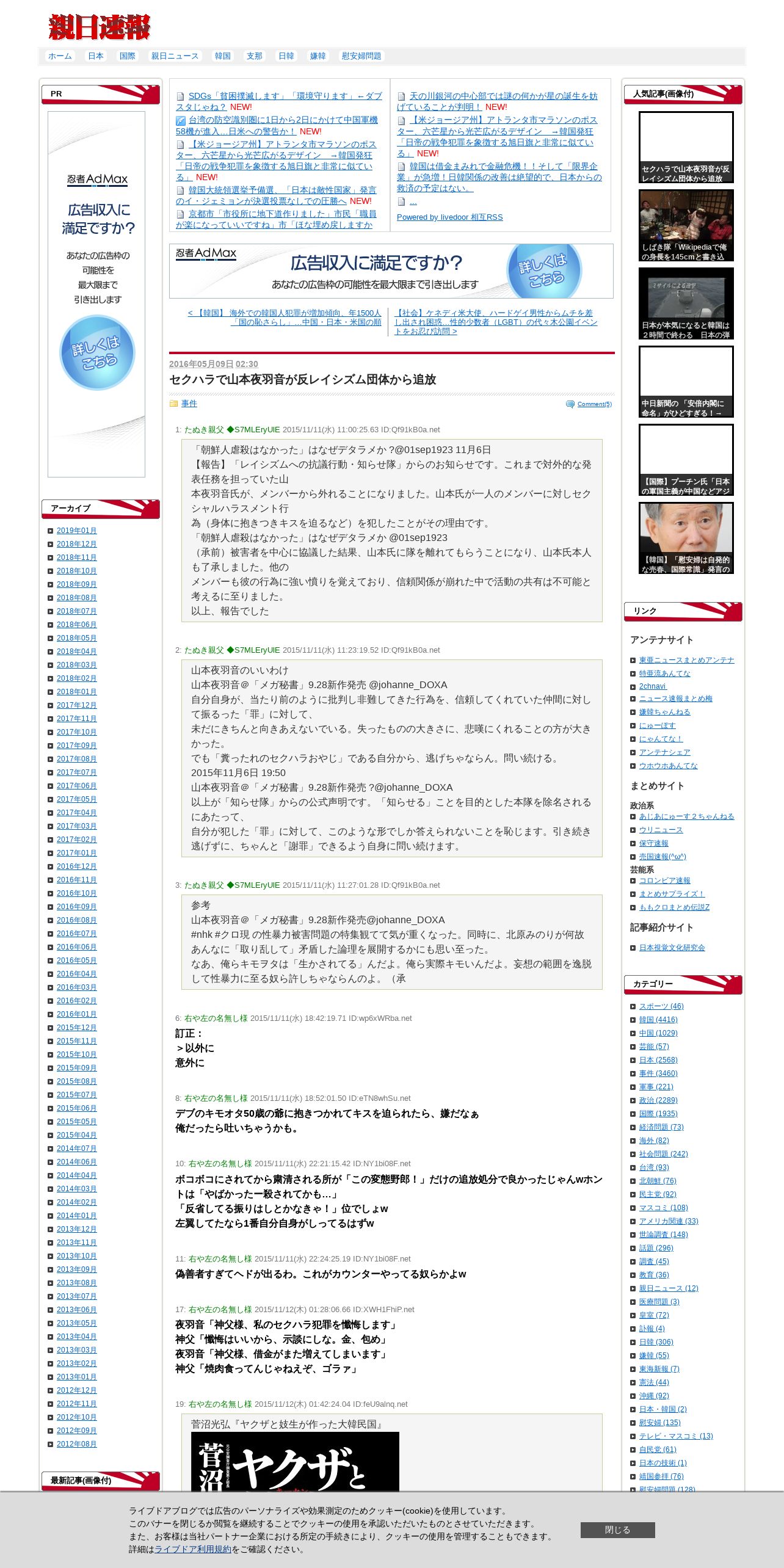Open the 政治 (2289) category
The height and width of the screenshot is (1568, 784).
click(658, 1100)
